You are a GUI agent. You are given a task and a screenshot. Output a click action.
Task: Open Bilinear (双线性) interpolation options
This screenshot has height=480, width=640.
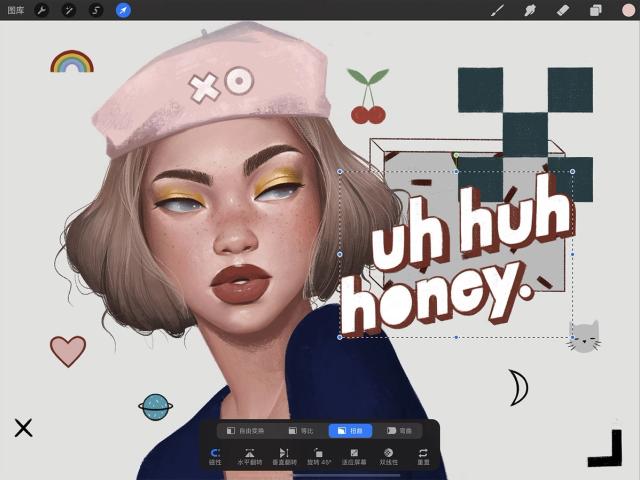click(x=389, y=457)
